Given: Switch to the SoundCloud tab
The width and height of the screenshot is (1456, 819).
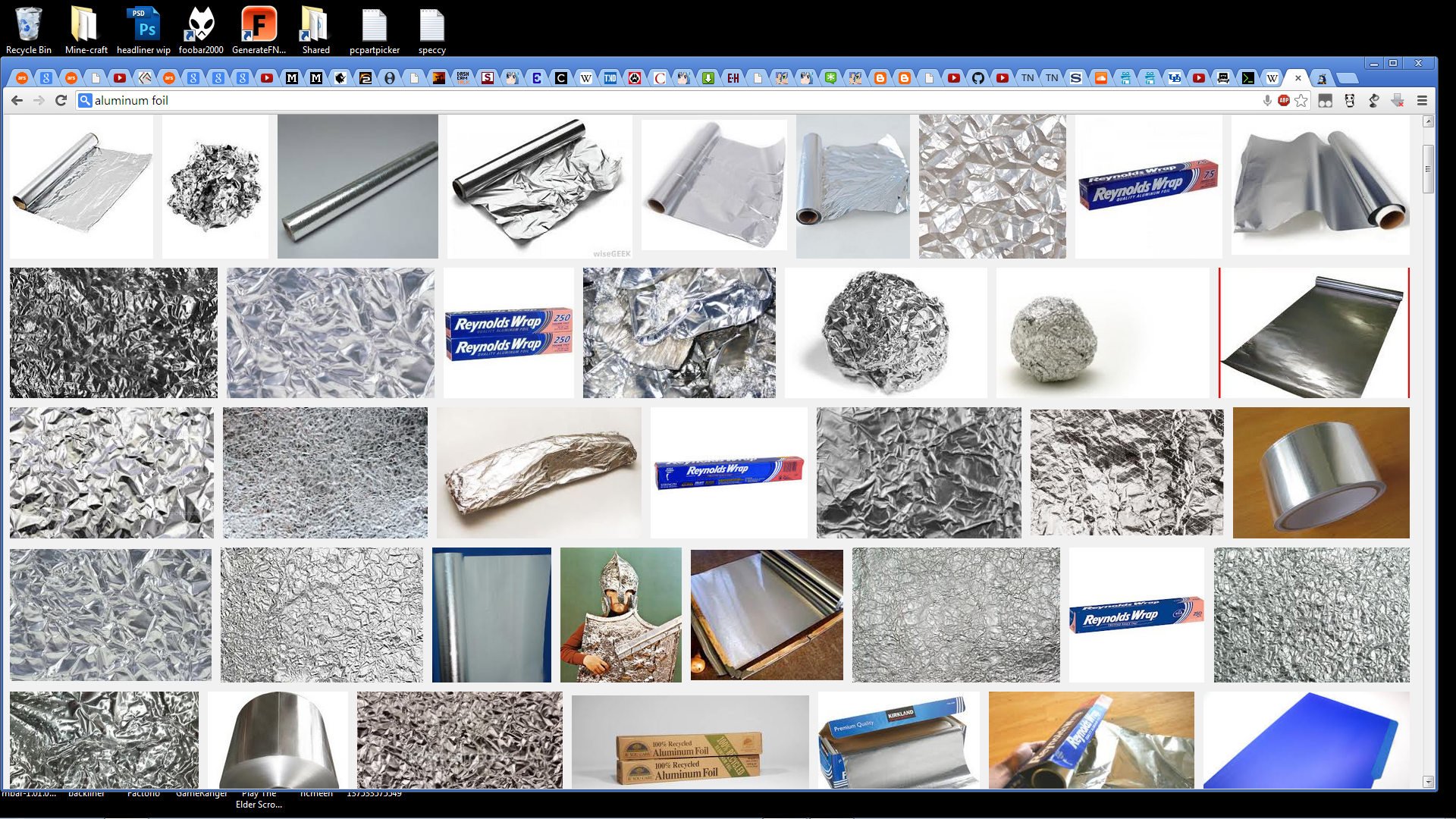Looking at the screenshot, I should point(1100,78).
